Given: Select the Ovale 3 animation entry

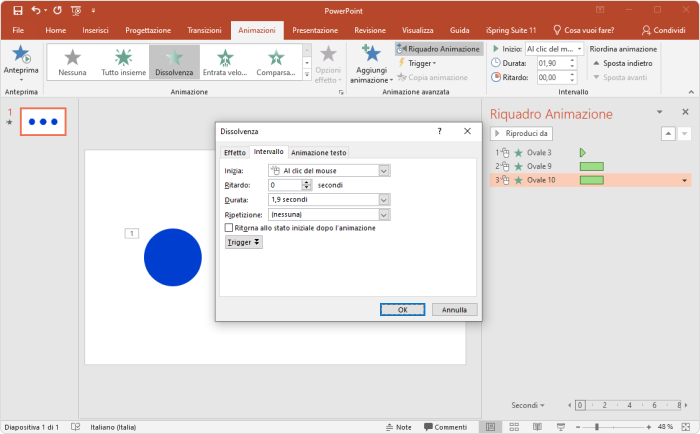Looking at the screenshot, I should coord(590,153).
